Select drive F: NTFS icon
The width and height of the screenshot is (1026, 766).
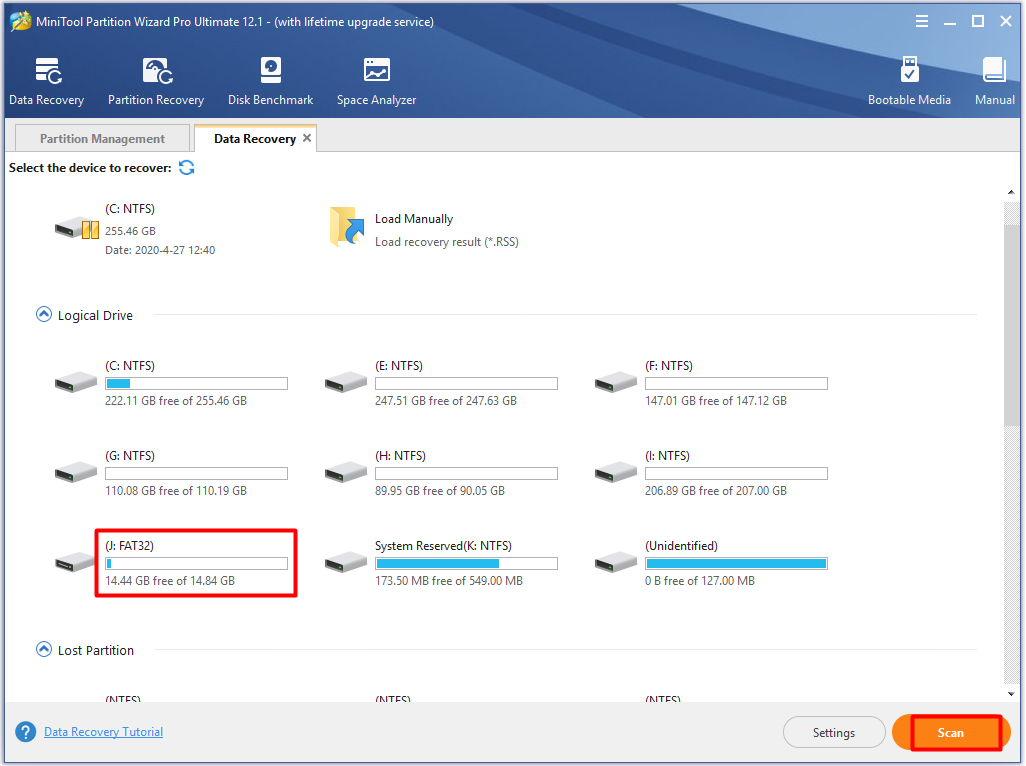(616, 382)
